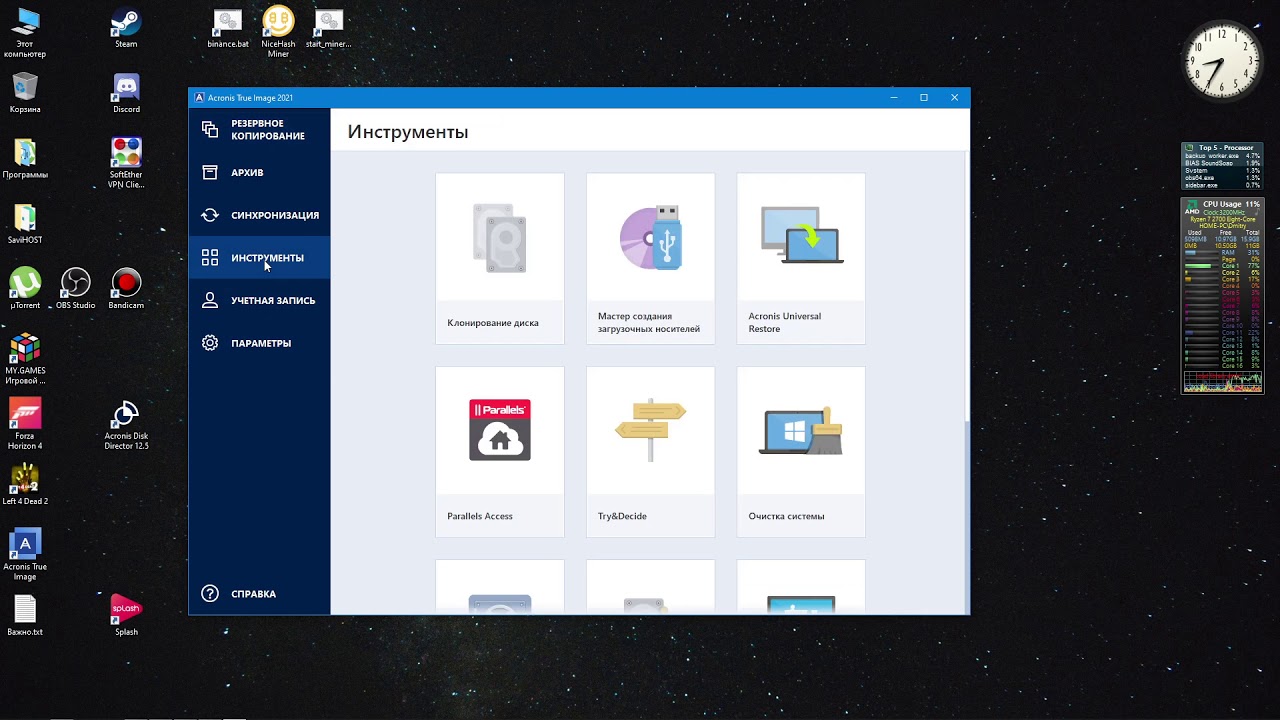Select NiceHash Miner desktop icon
Image resolution: width=1280 pixels, height=720 pixels.
tap(278, 33)
